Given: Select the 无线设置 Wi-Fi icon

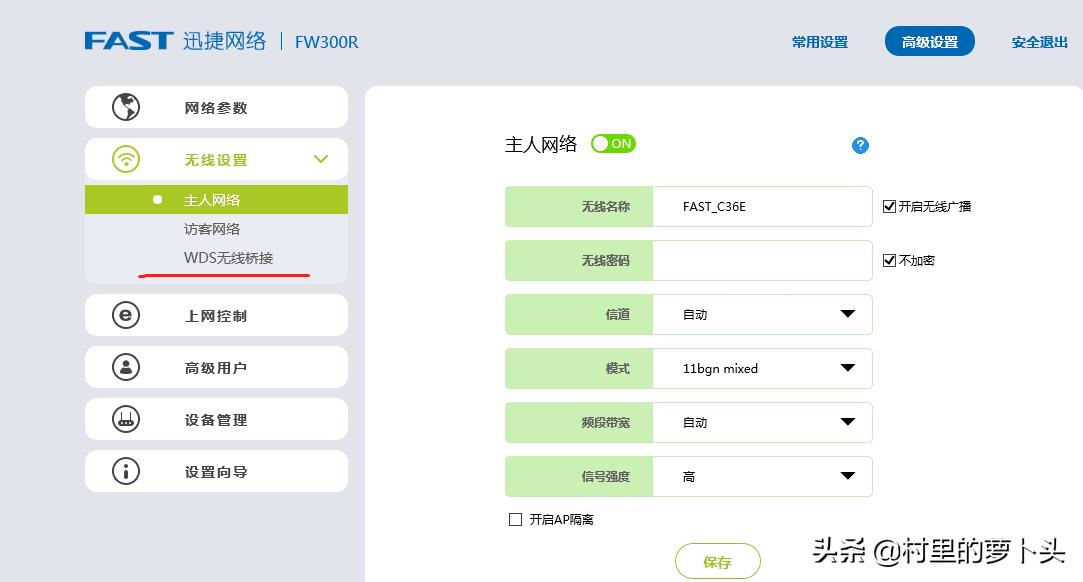Looking at the screenshot, I should pos(124,158).
